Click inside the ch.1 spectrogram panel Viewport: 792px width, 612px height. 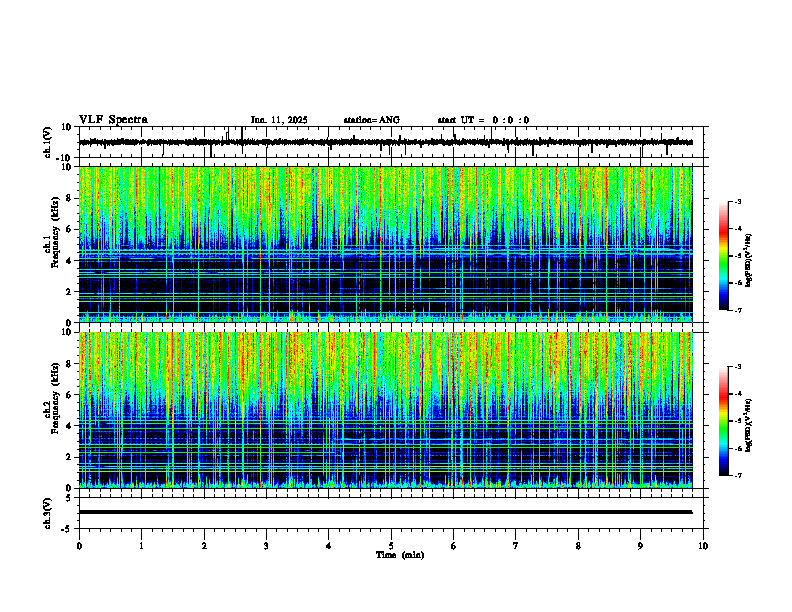click(386, 244)
